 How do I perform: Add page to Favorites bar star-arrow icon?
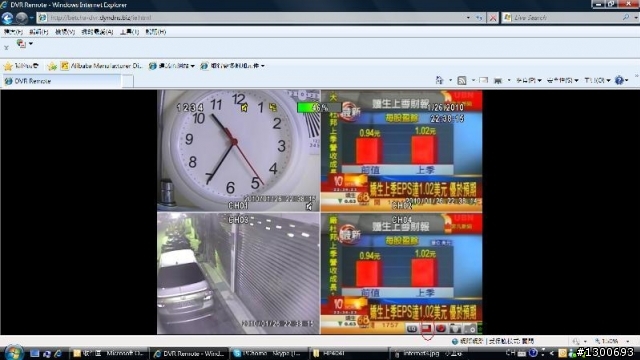pyautogui.click(x=52, y=66)
